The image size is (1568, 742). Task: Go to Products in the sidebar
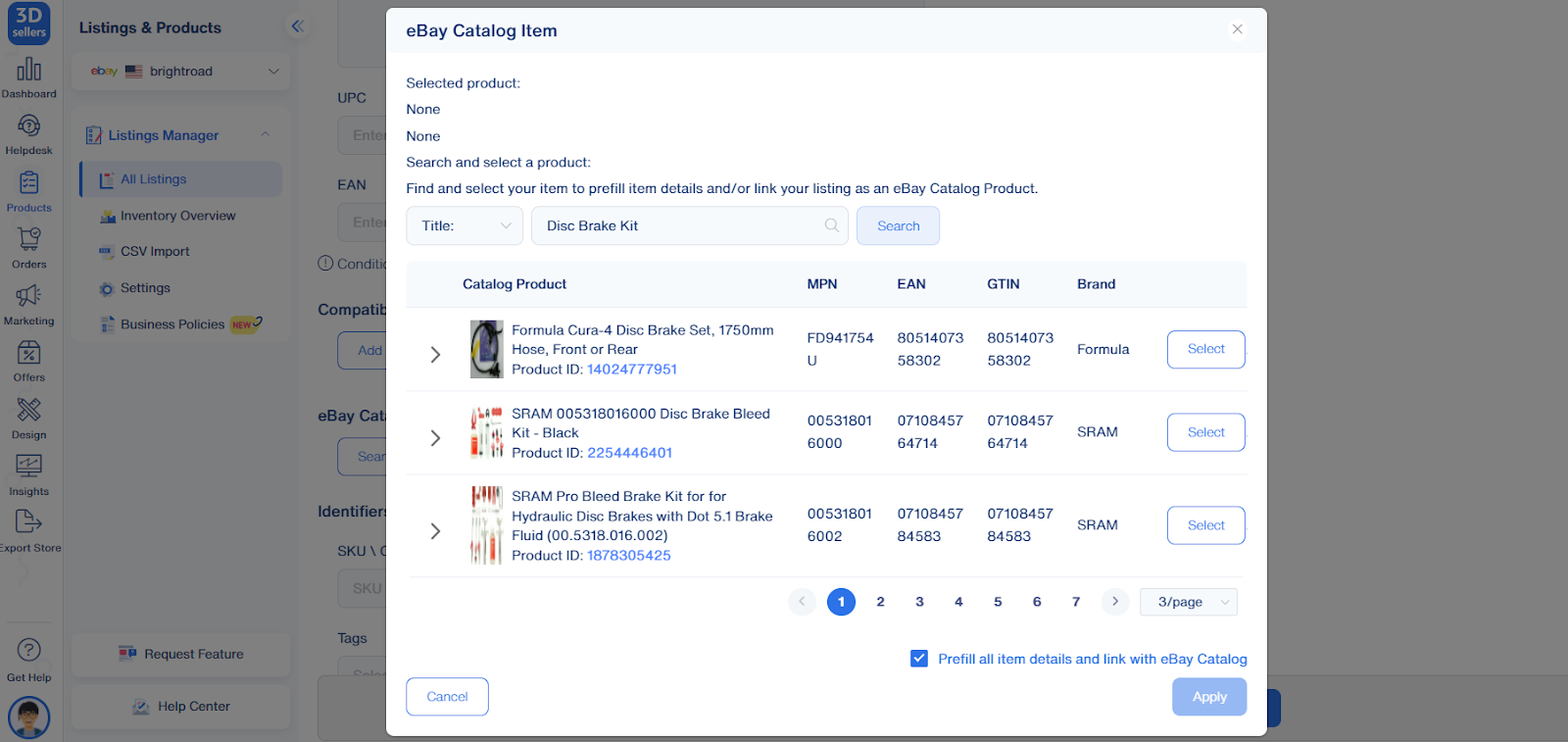pyautogui.click(x=28, y=191)
